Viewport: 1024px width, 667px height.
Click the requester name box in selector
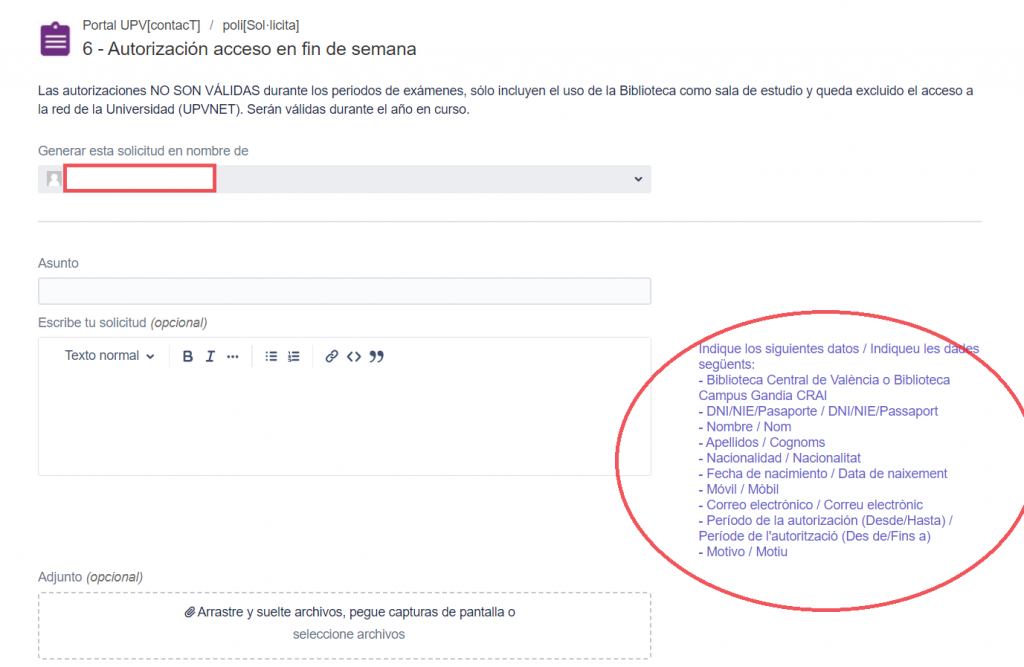click(x=140, y=179)
